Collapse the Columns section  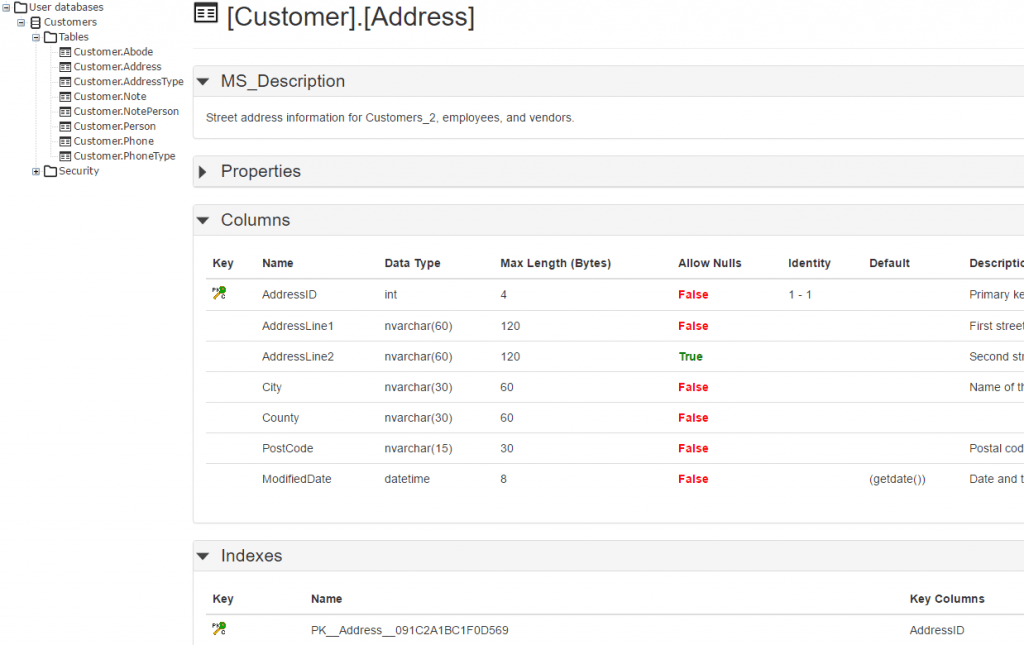point(203,220)
